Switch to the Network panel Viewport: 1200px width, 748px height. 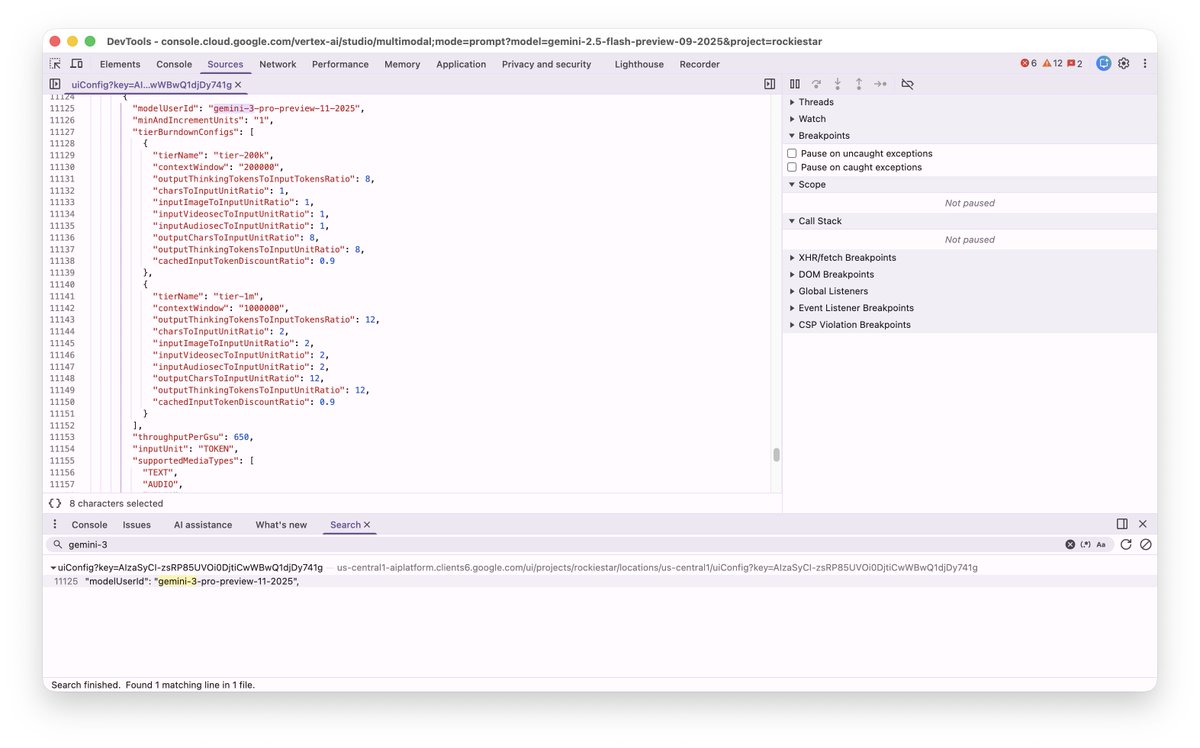coord(277,63)
